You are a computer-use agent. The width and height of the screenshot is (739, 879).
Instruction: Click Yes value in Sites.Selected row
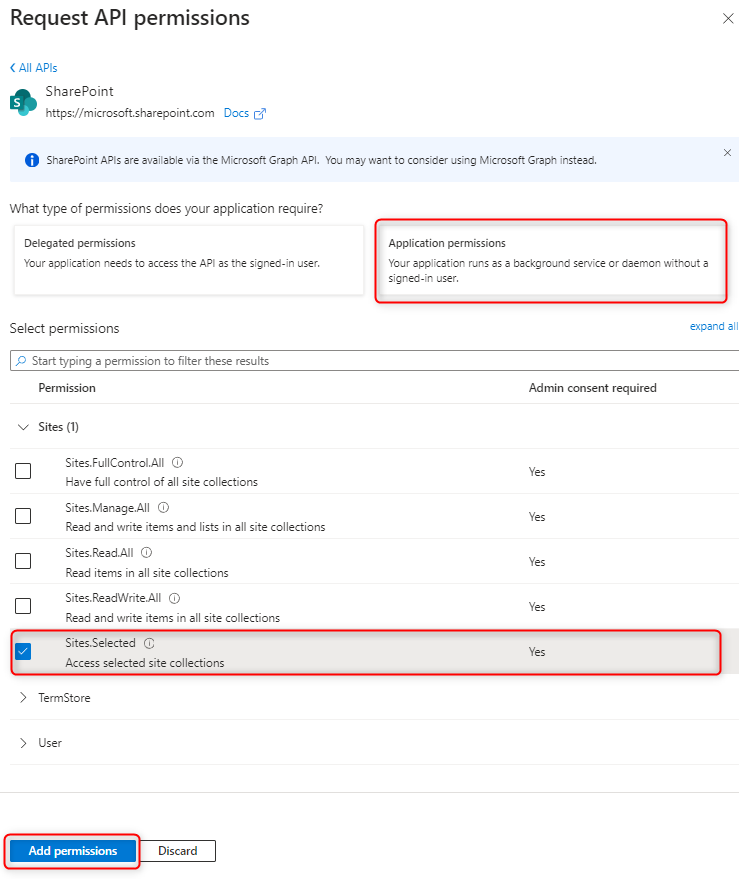[x=537, y=651]
